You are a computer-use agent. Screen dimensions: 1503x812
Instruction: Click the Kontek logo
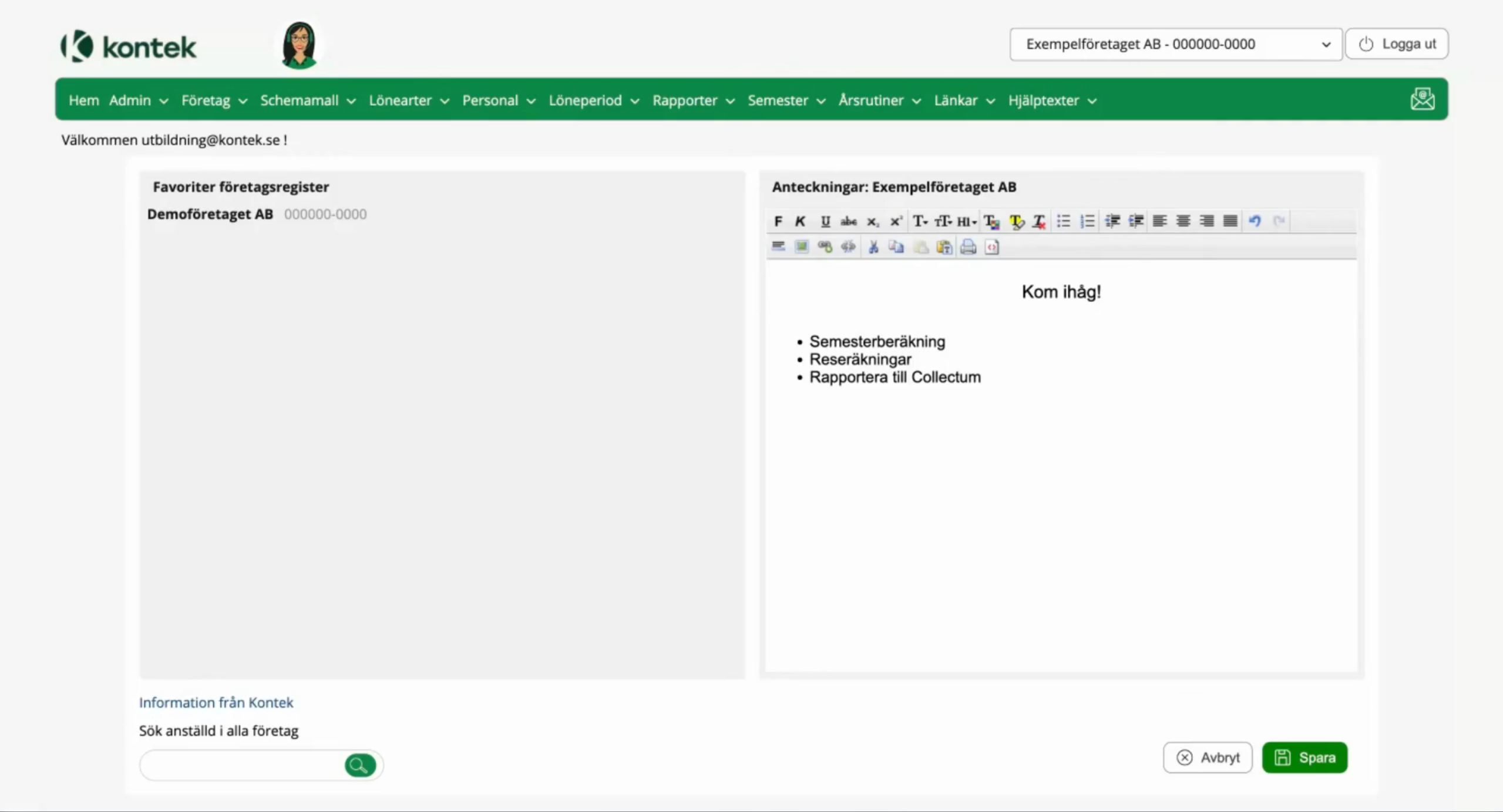point(128,46)
